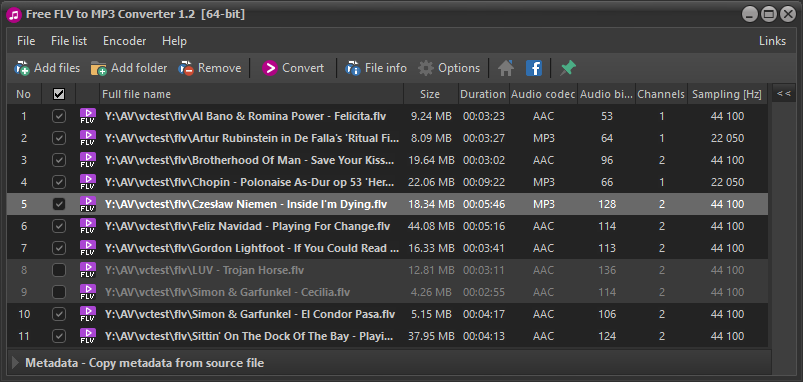Image resolution: width=803 pixels, height=382 pixels.
Task: Click FLV icon for Feliz Navidad file
Action: coord(88,226)
